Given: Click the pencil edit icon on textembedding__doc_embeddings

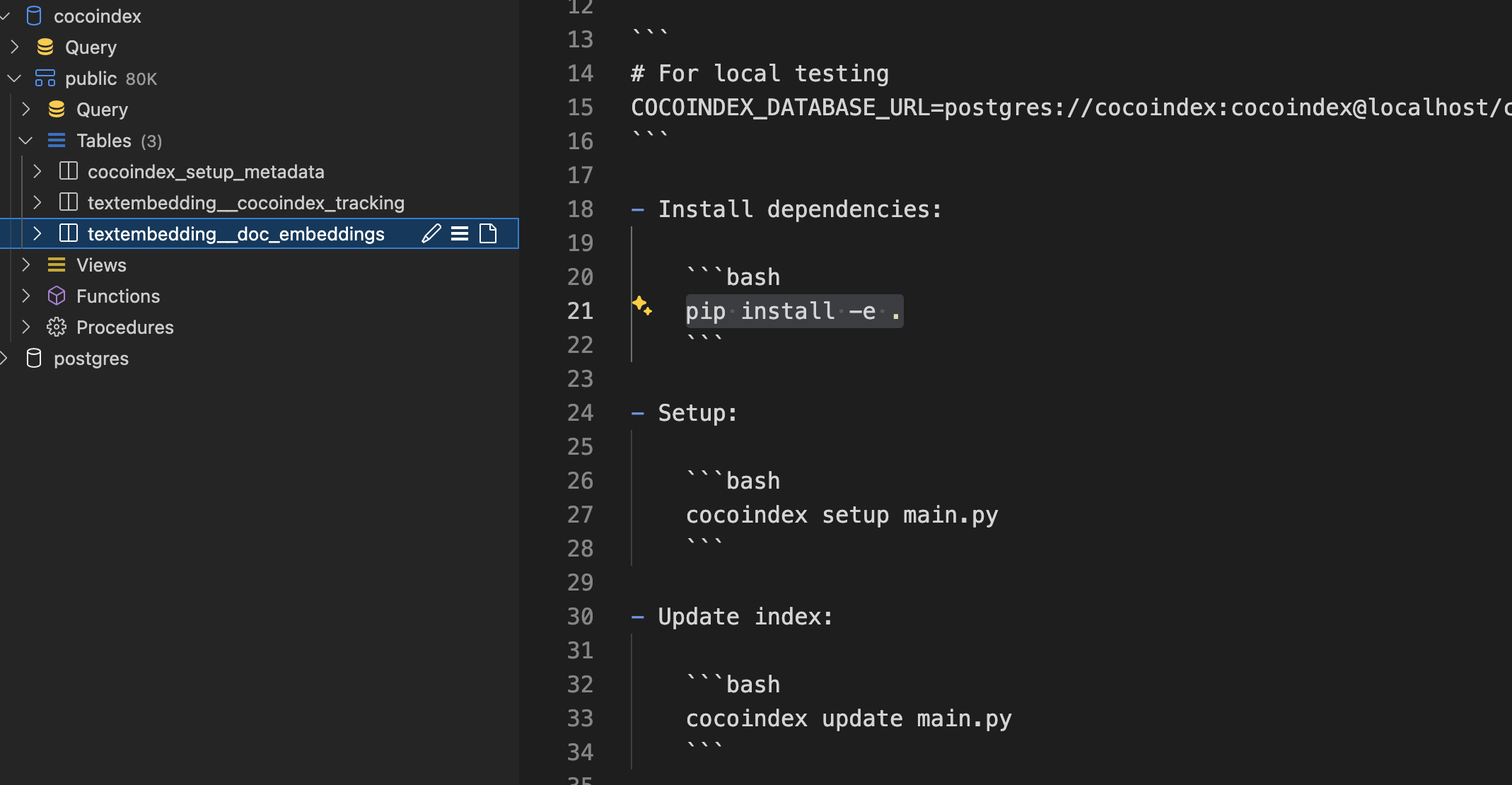Looking at the screenshot, I should (431, 233).
